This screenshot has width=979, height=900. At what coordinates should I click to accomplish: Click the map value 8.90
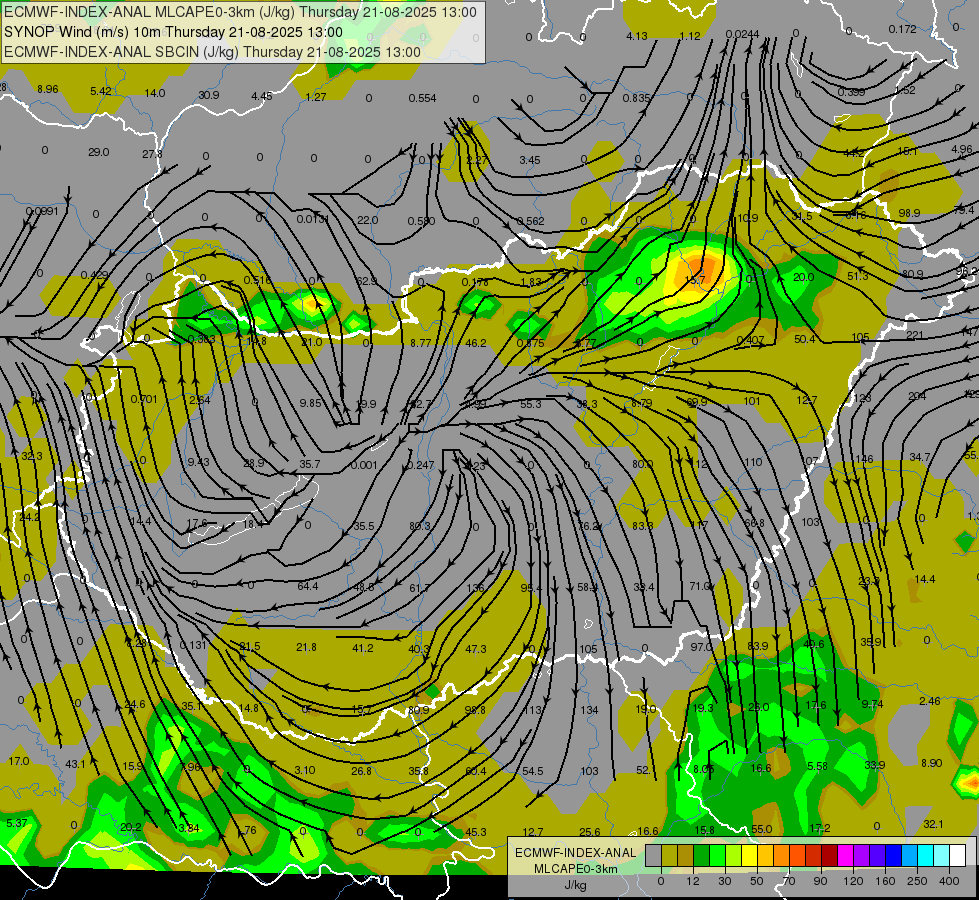coord(932,763)
